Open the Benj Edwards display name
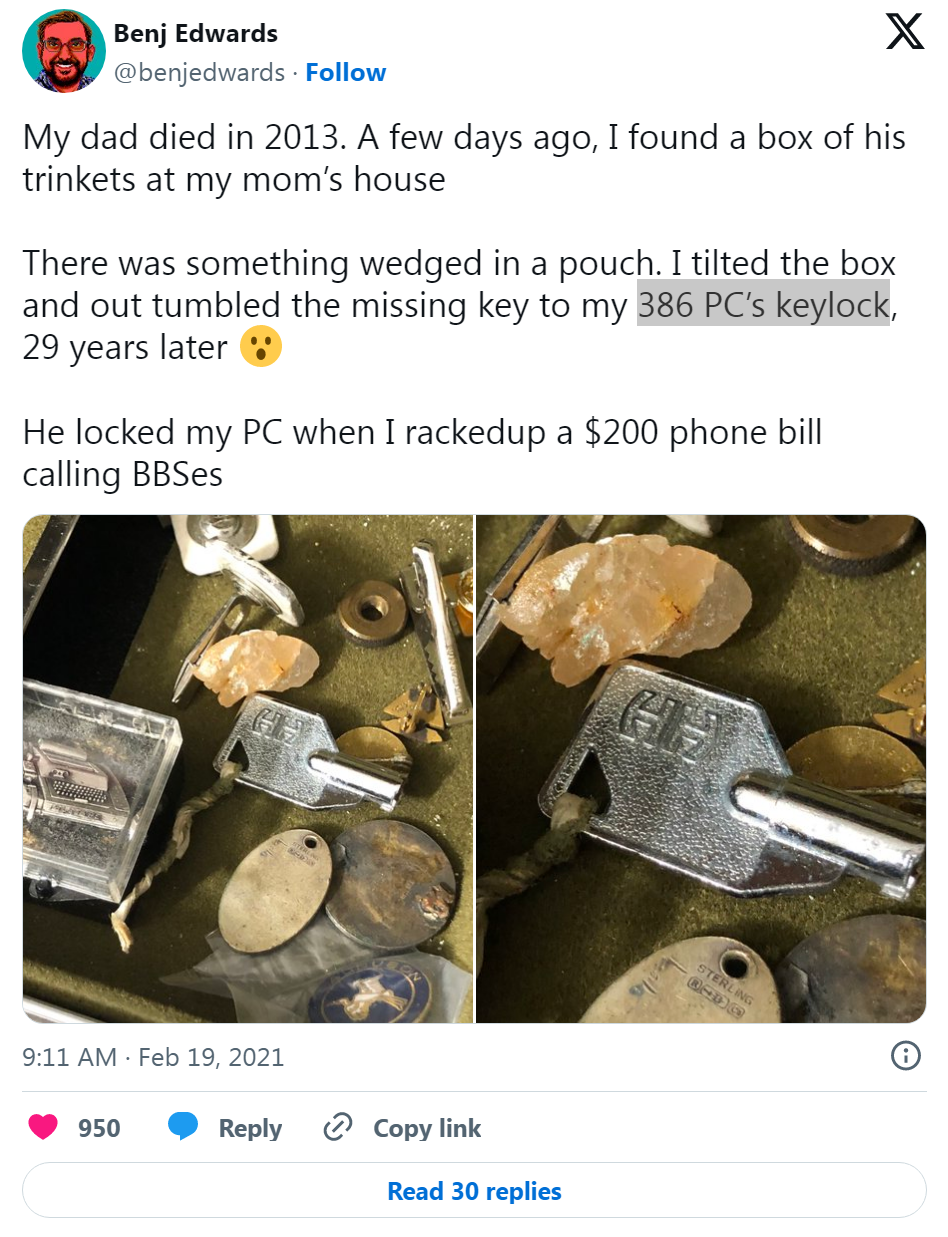Screen dimensions: 948x1237 point(196,33)
